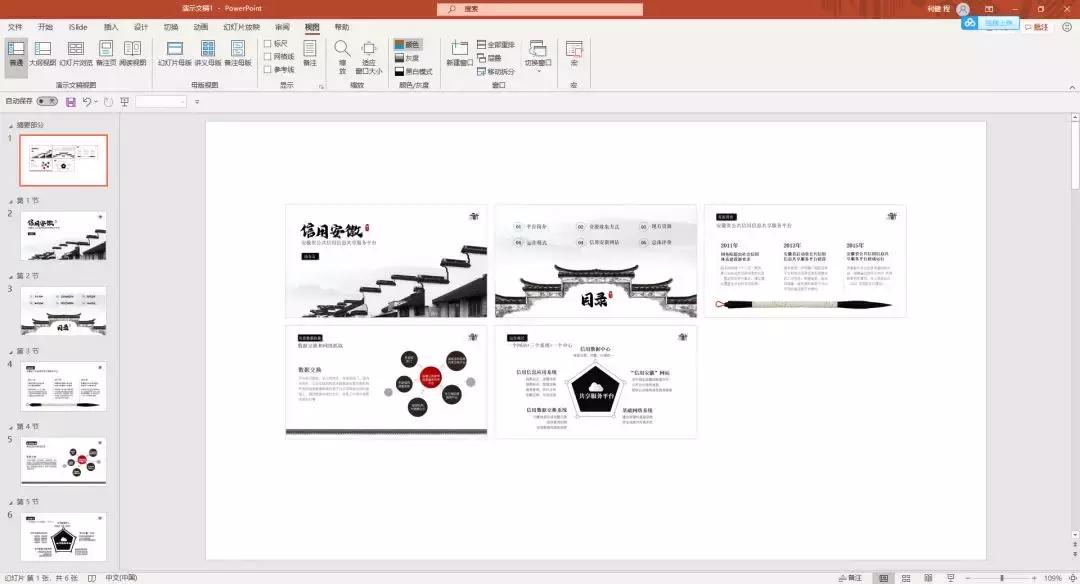Enable the Ruler (标尺) checkbox
The image size is (1080, 584).
[x=268, y=43]
